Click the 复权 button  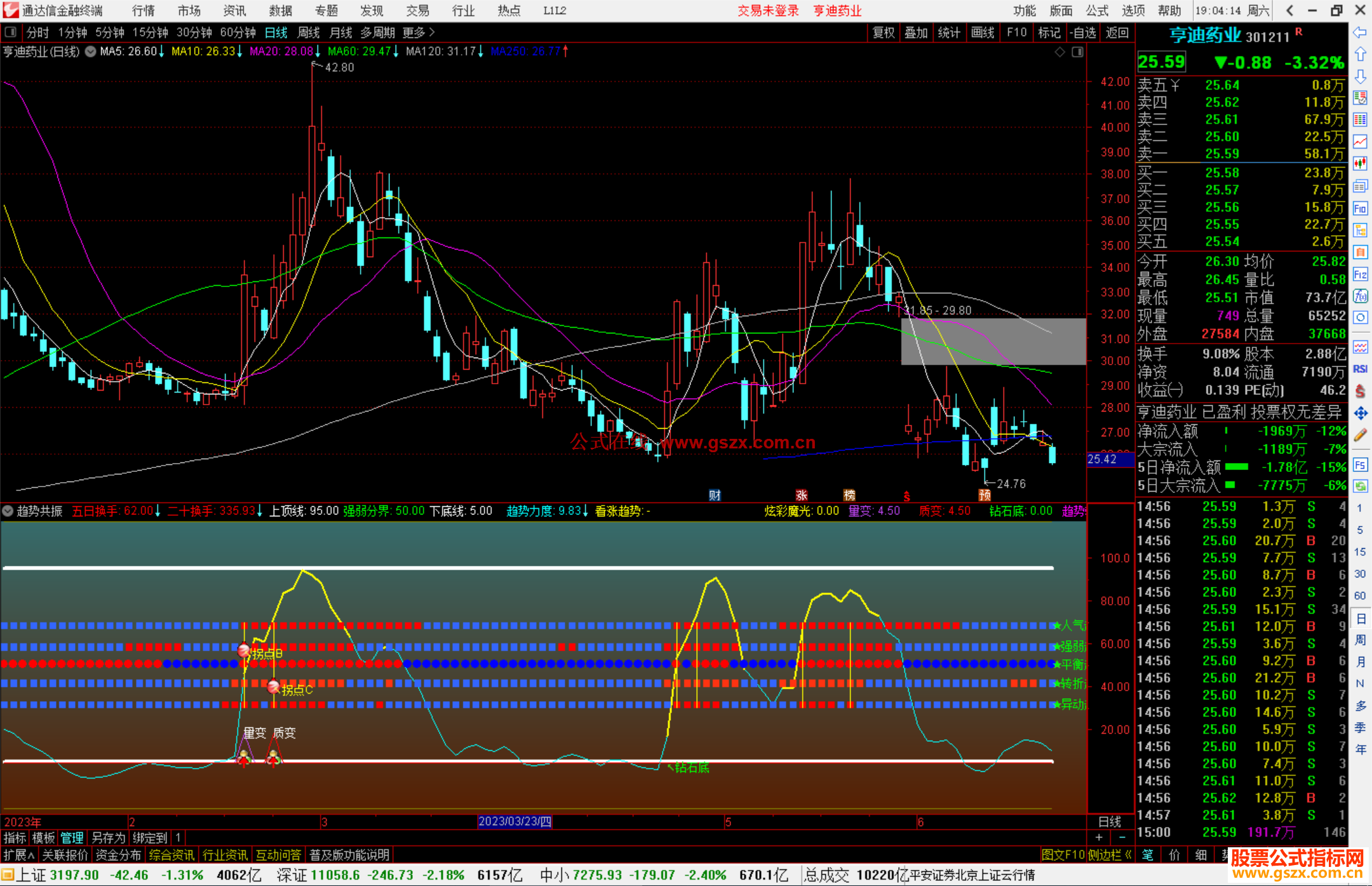coord(883,32)
